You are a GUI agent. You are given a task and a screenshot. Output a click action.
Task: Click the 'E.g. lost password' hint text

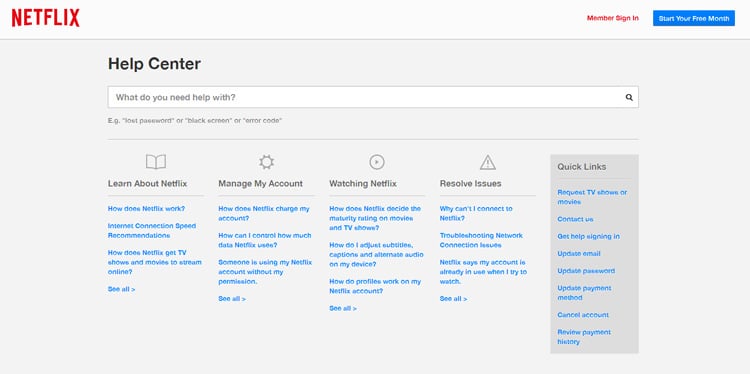pos(195,121)
